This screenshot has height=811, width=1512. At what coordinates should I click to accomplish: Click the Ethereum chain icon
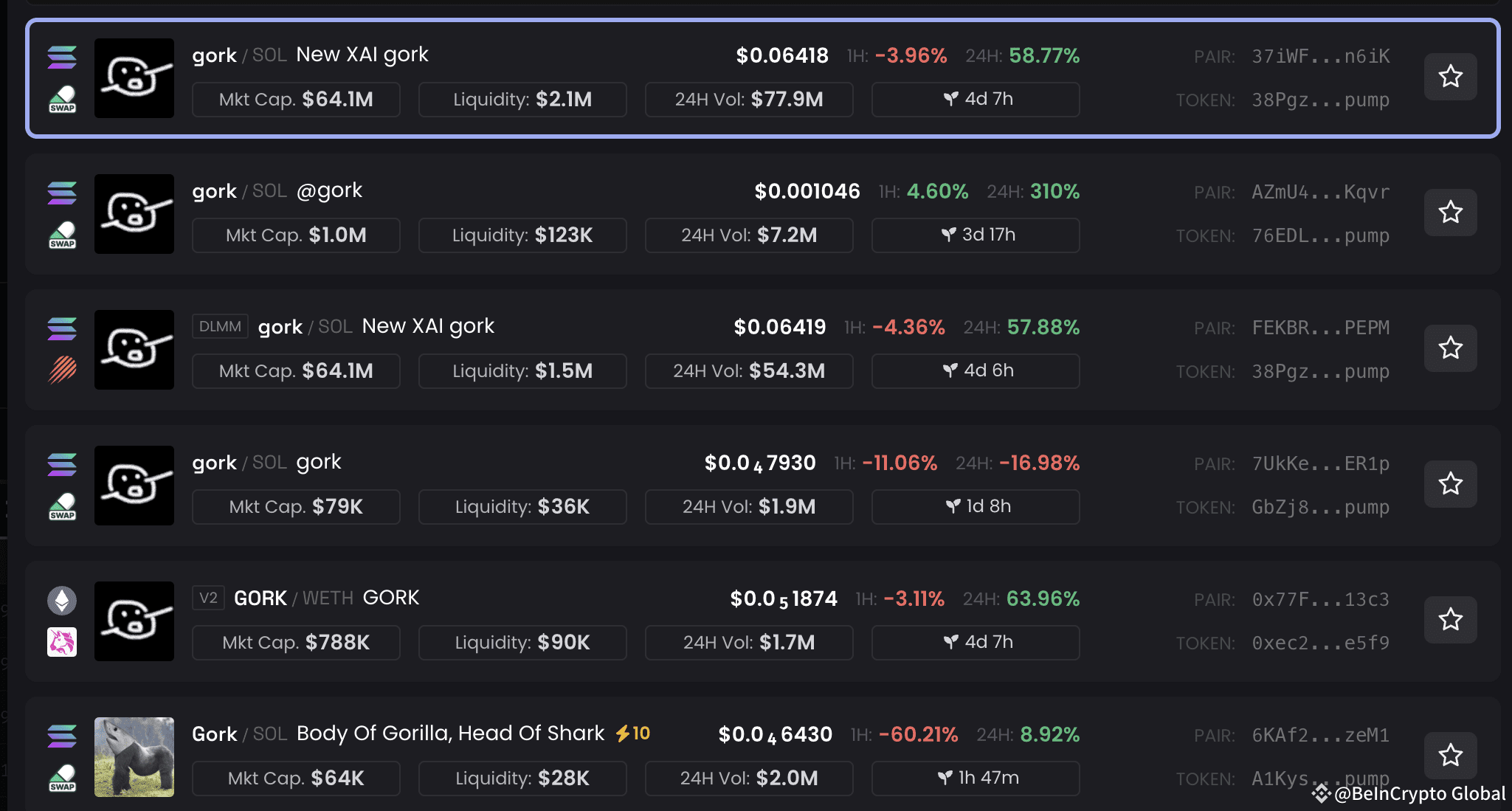click(x=62, y=601)
